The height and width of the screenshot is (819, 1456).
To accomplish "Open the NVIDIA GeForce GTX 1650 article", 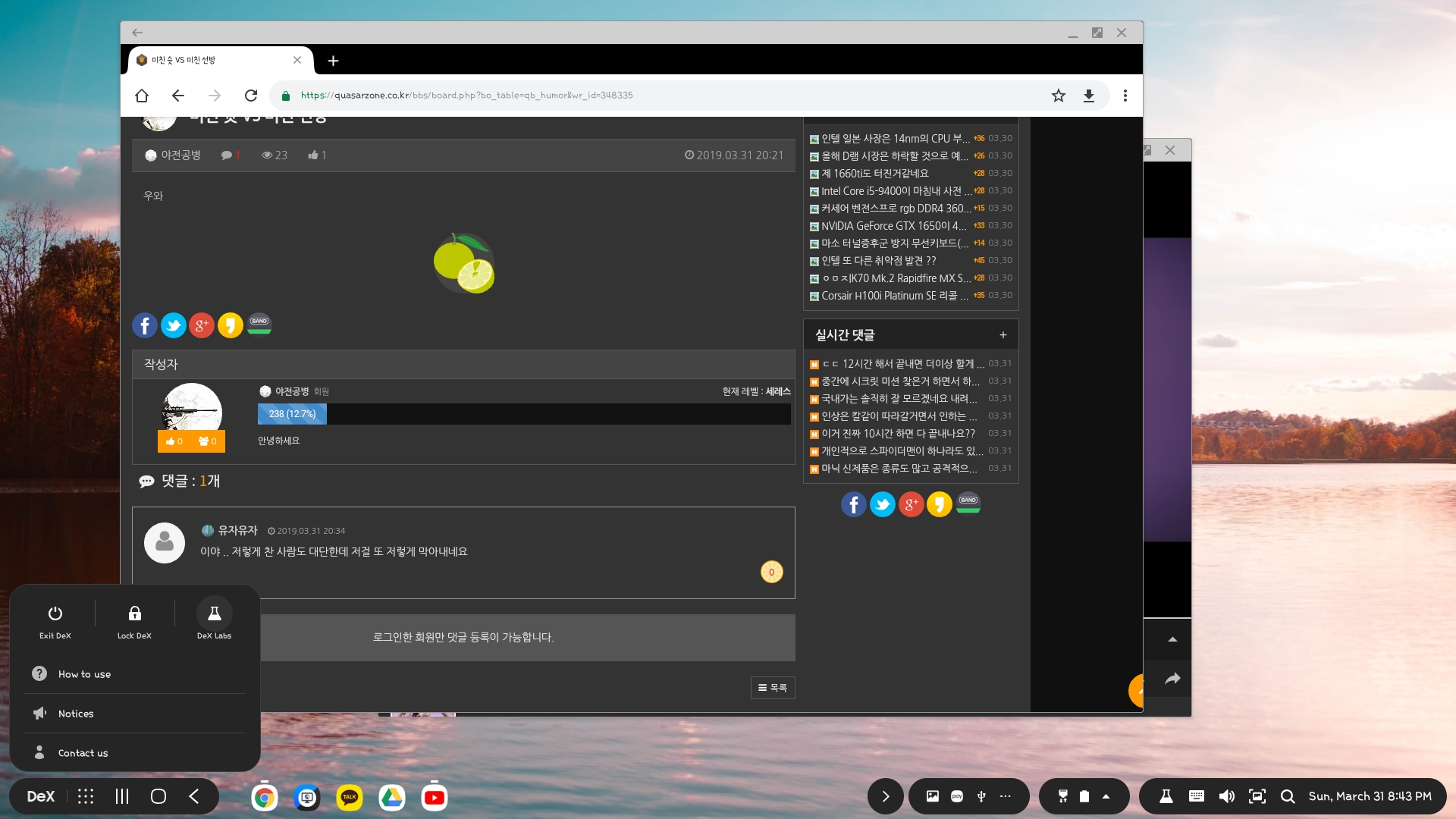I will click(x=893, y=226).
